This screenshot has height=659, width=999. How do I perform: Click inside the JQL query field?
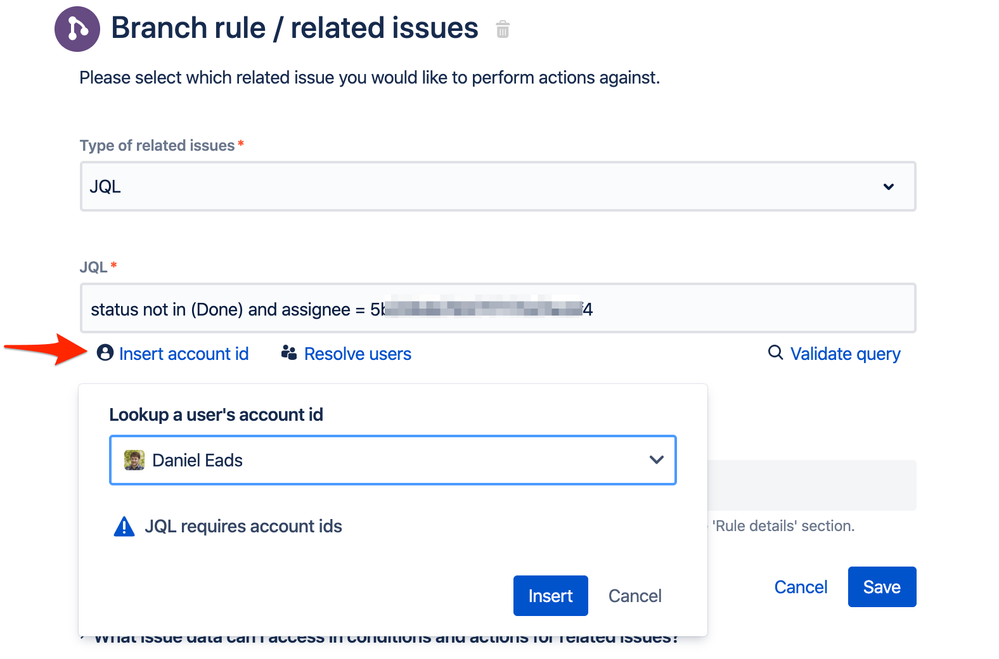coord(498,308)
